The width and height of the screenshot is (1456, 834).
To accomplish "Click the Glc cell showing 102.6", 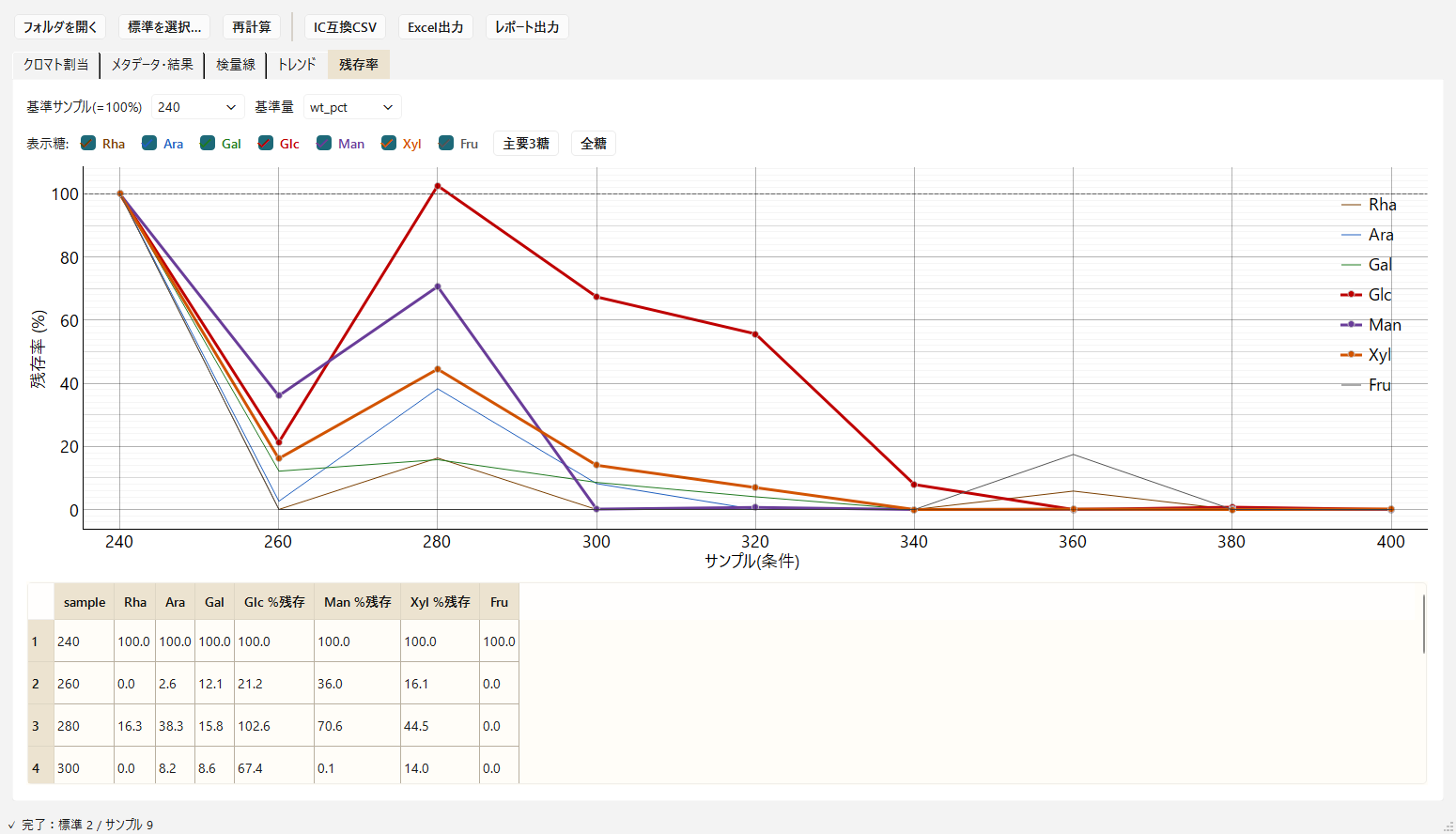I will [x=274, y=726].
